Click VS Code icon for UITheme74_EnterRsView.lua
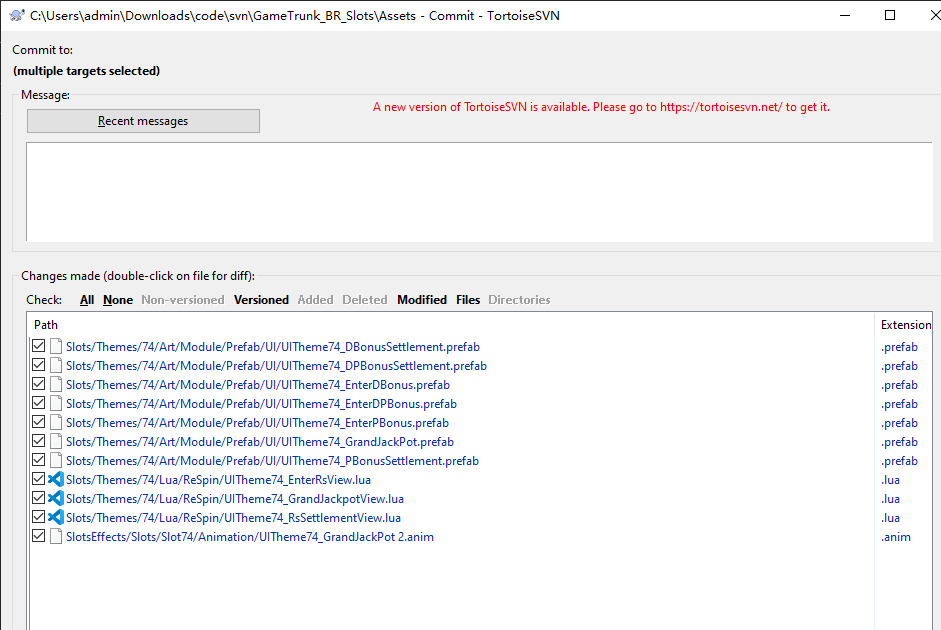 click(56, 480)
